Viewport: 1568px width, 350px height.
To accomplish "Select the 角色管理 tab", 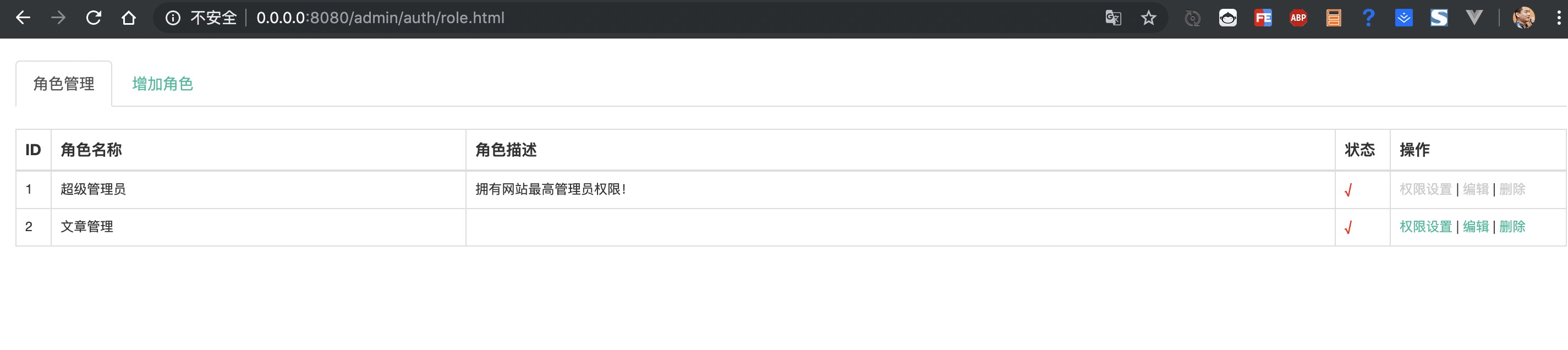I will coord(64,84).
